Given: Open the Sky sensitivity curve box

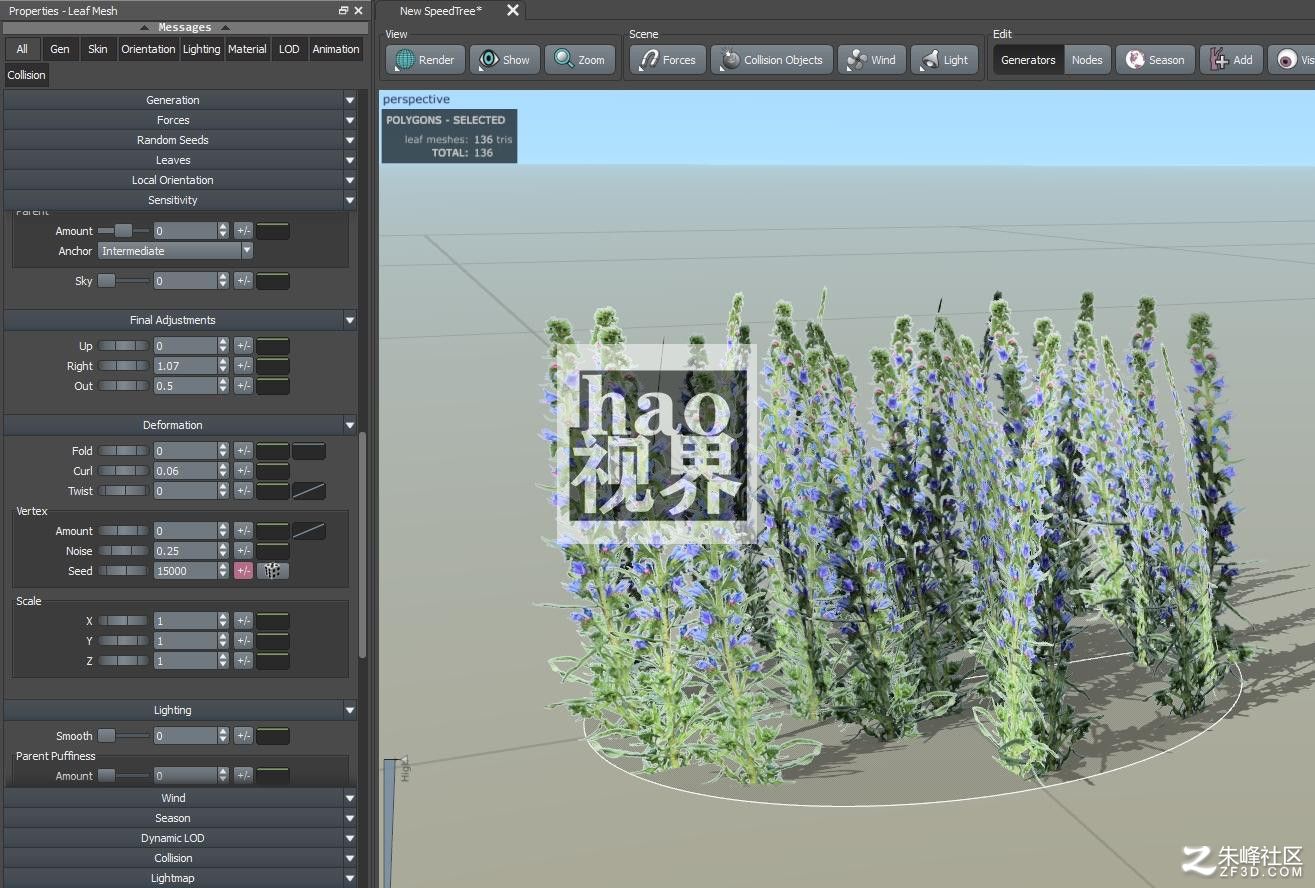Looking at the screenshot, I should 273,281.
